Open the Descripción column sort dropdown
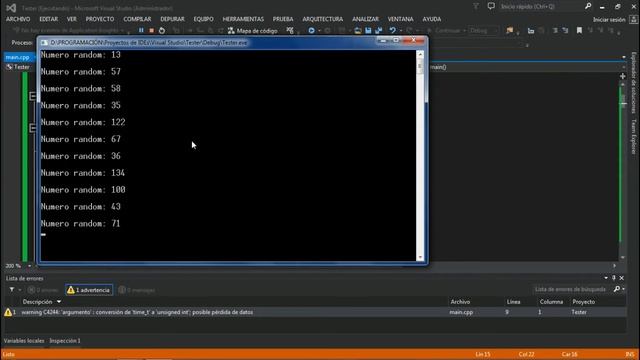 pyautogui.click(x=59, y=302)
